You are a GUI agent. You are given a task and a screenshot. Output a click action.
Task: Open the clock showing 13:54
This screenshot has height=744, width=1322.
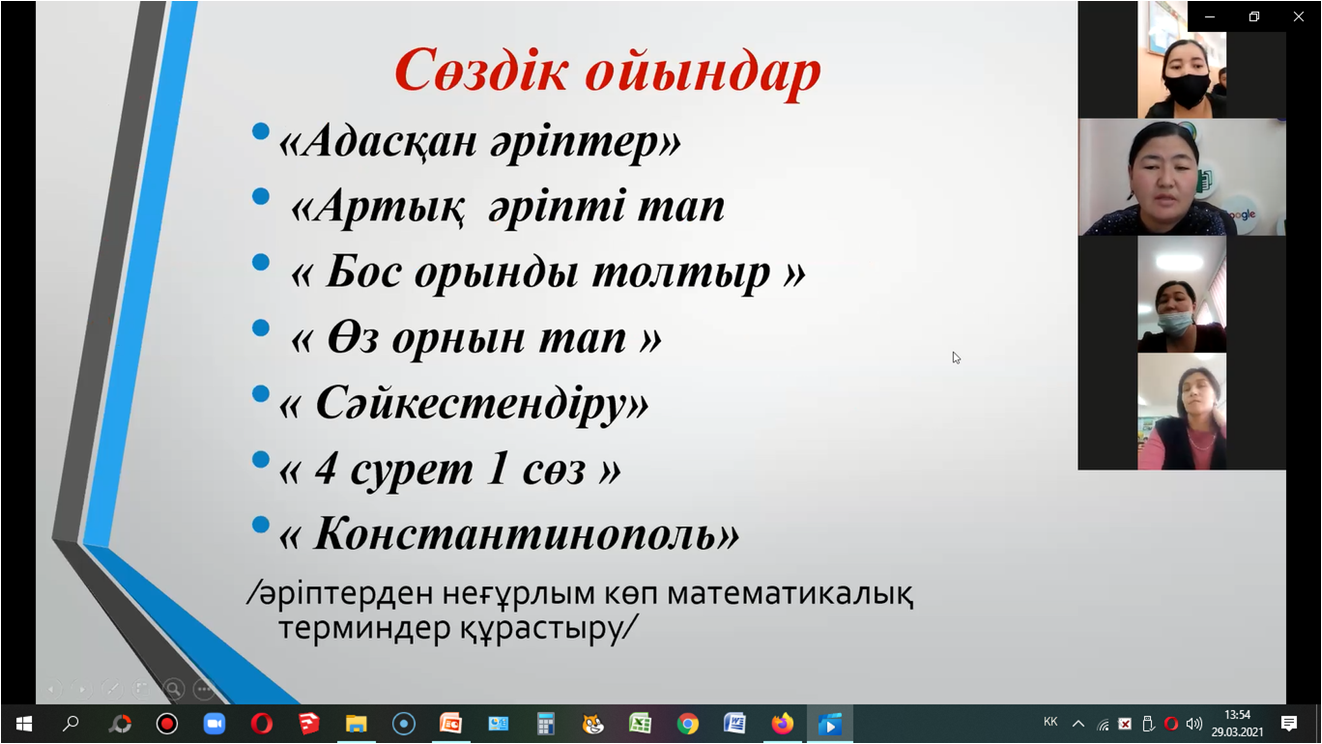point(1238,723)
